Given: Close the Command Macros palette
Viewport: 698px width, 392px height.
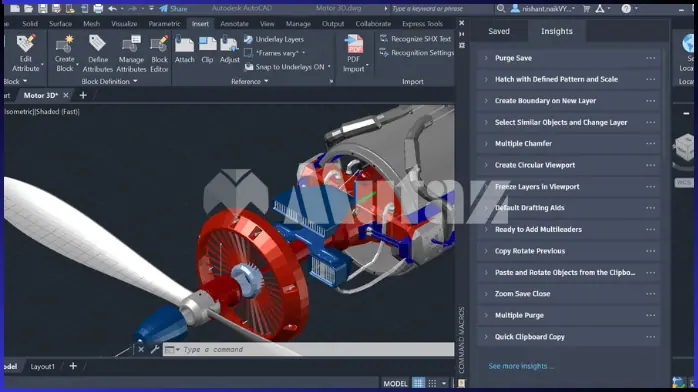Looking at the screenshot, I should point(462,23).
